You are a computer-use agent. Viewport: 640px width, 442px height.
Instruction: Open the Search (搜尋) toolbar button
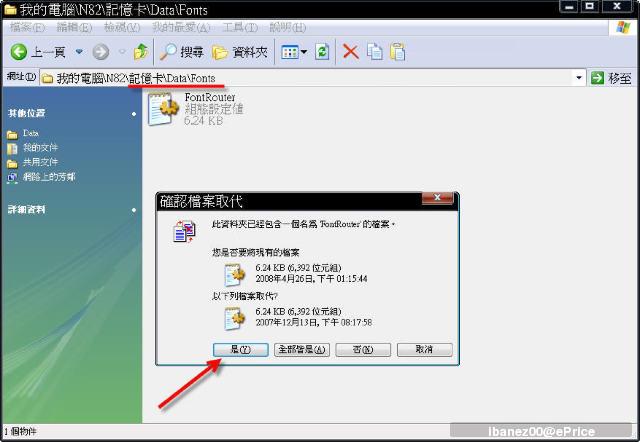[181, 52]
